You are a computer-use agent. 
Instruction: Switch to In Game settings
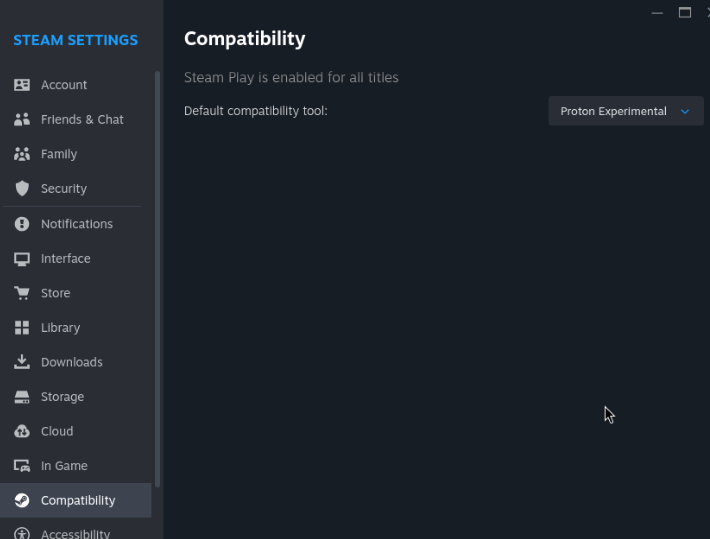pos(64,466)
